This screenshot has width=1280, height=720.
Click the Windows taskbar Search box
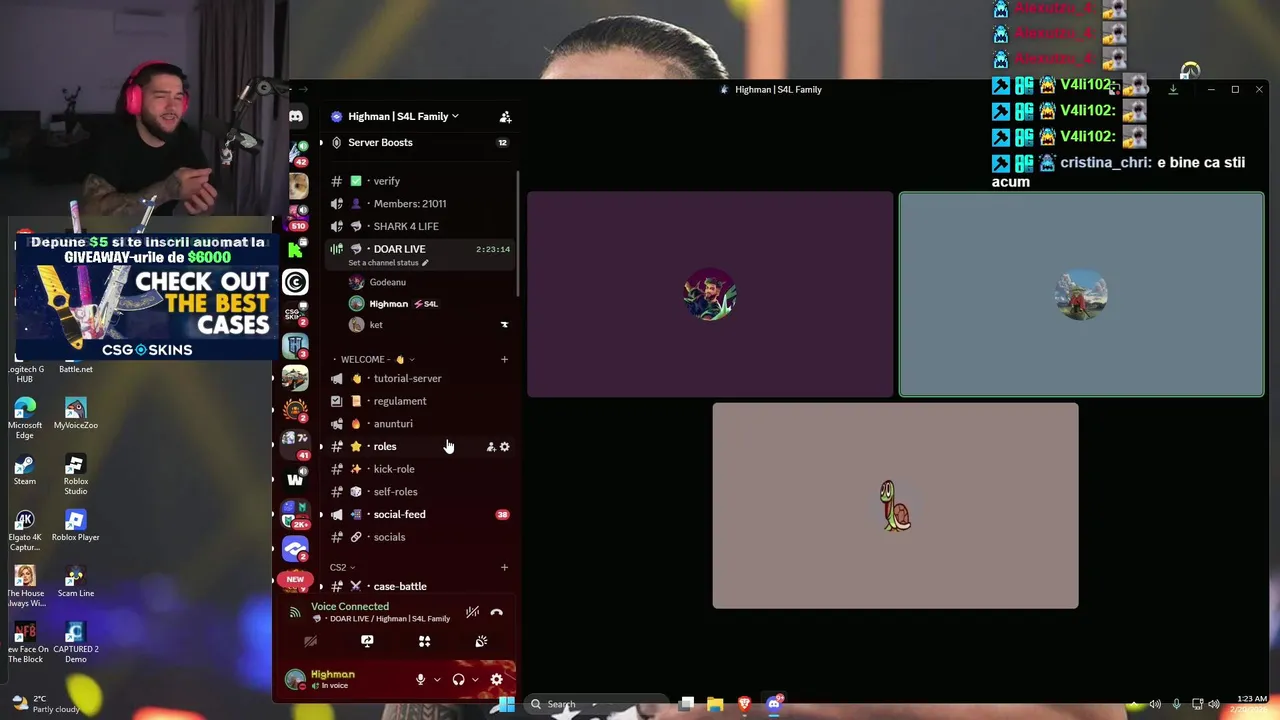[598, 704]
